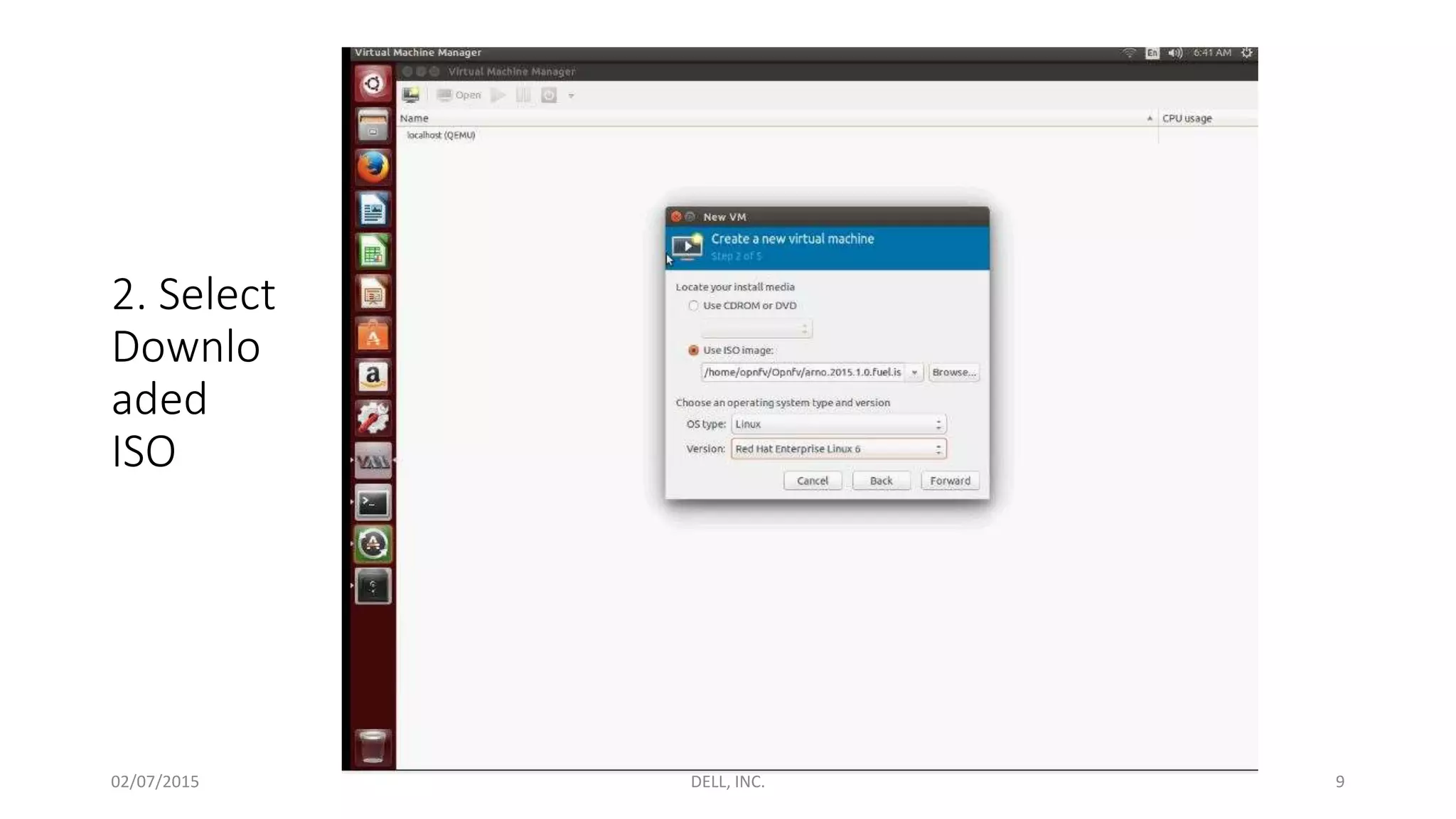1456x819 pixels.
Task: Click the CPU usage column header
Action: [1207, 118]
